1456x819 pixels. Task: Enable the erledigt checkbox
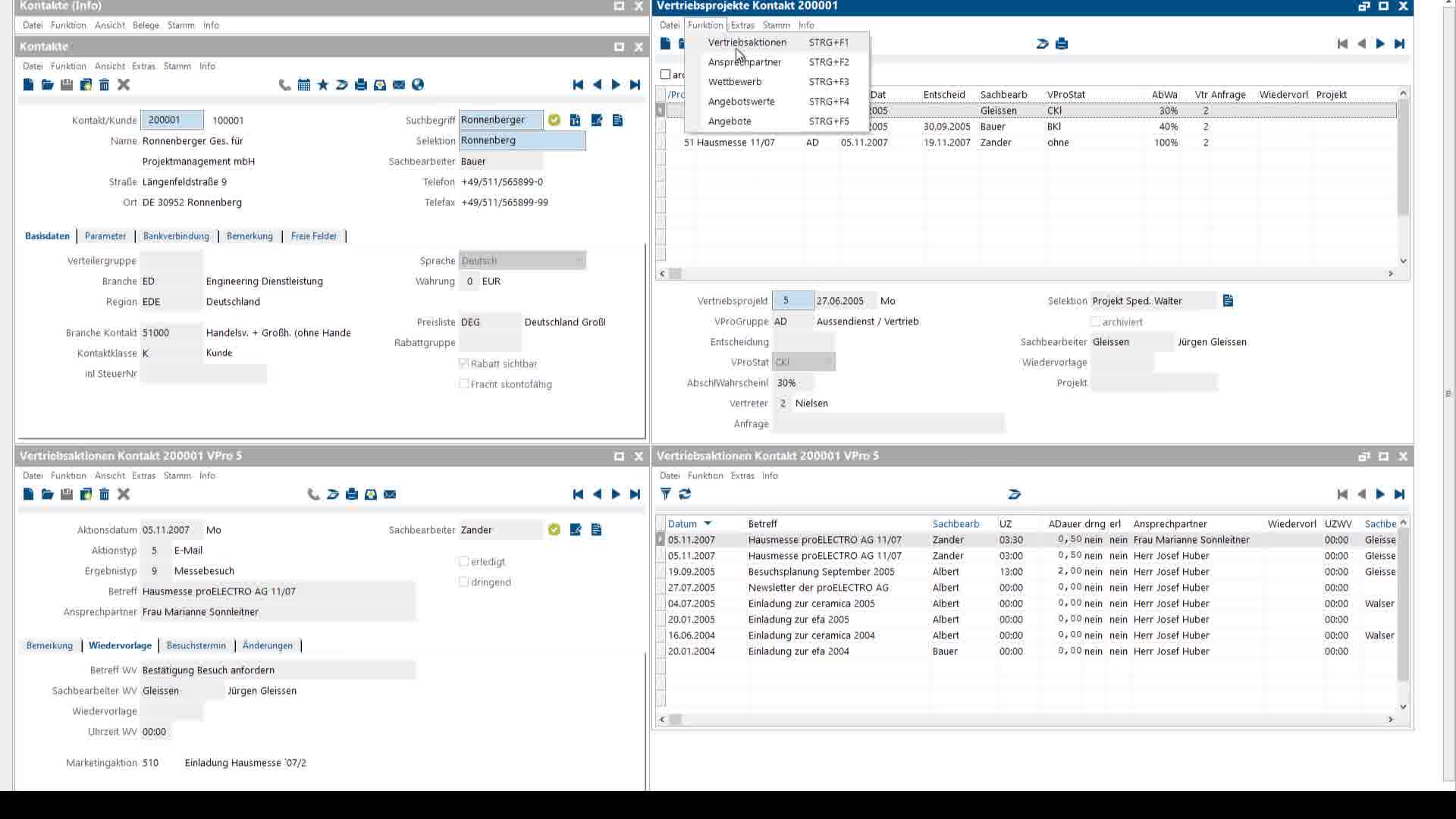[463, 561]
